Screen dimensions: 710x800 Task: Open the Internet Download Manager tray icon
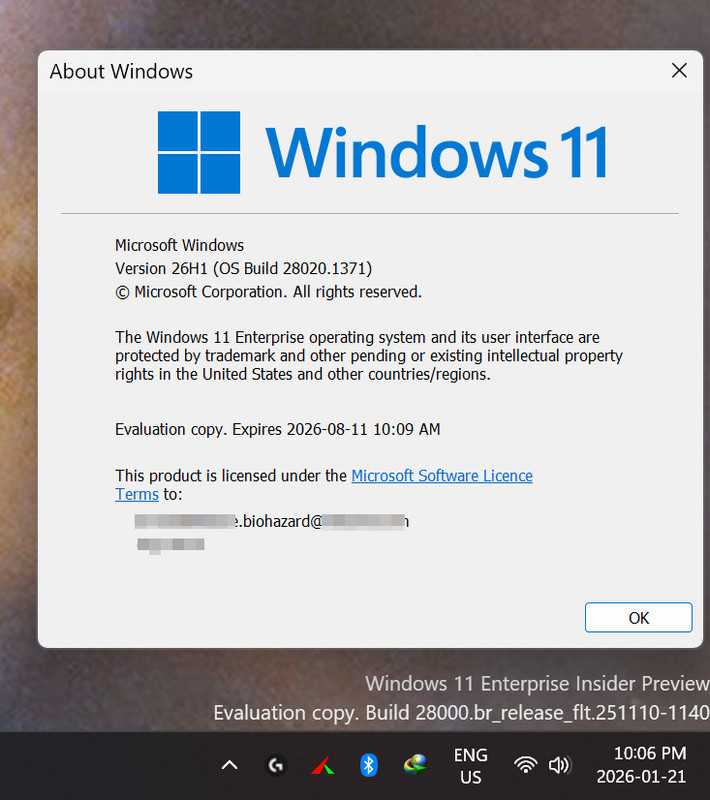tap(415, 765)
